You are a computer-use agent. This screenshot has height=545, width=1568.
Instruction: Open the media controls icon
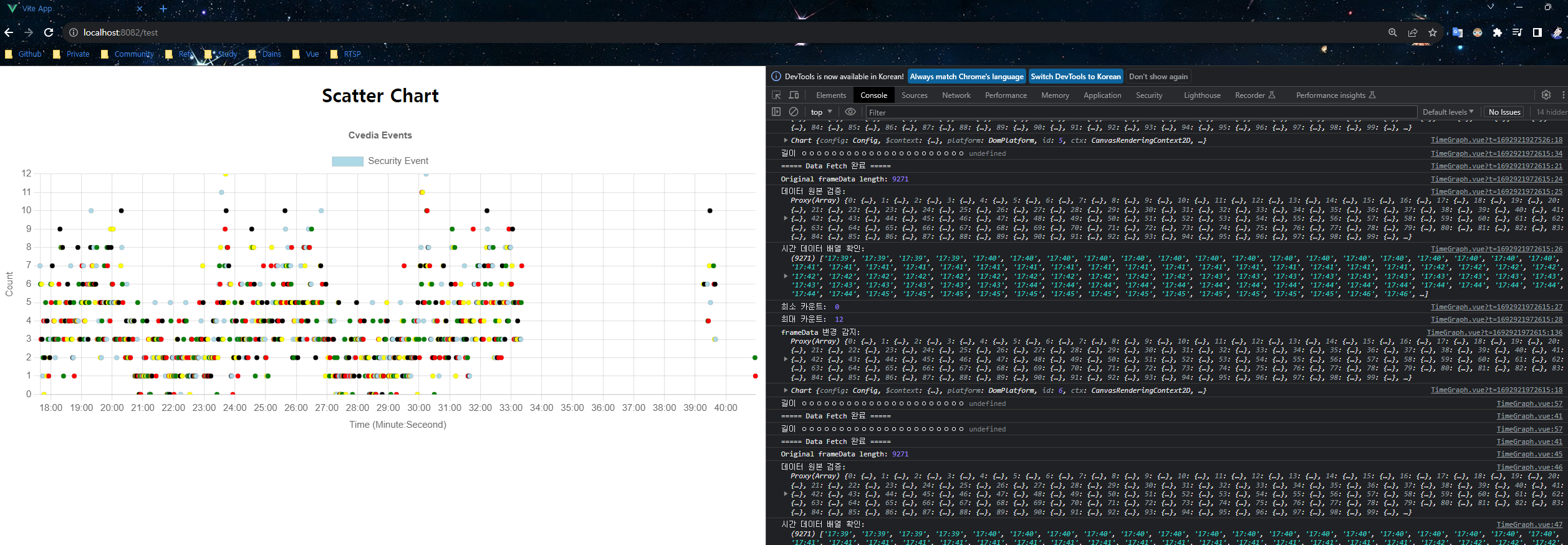click(x=1517, y=32)
